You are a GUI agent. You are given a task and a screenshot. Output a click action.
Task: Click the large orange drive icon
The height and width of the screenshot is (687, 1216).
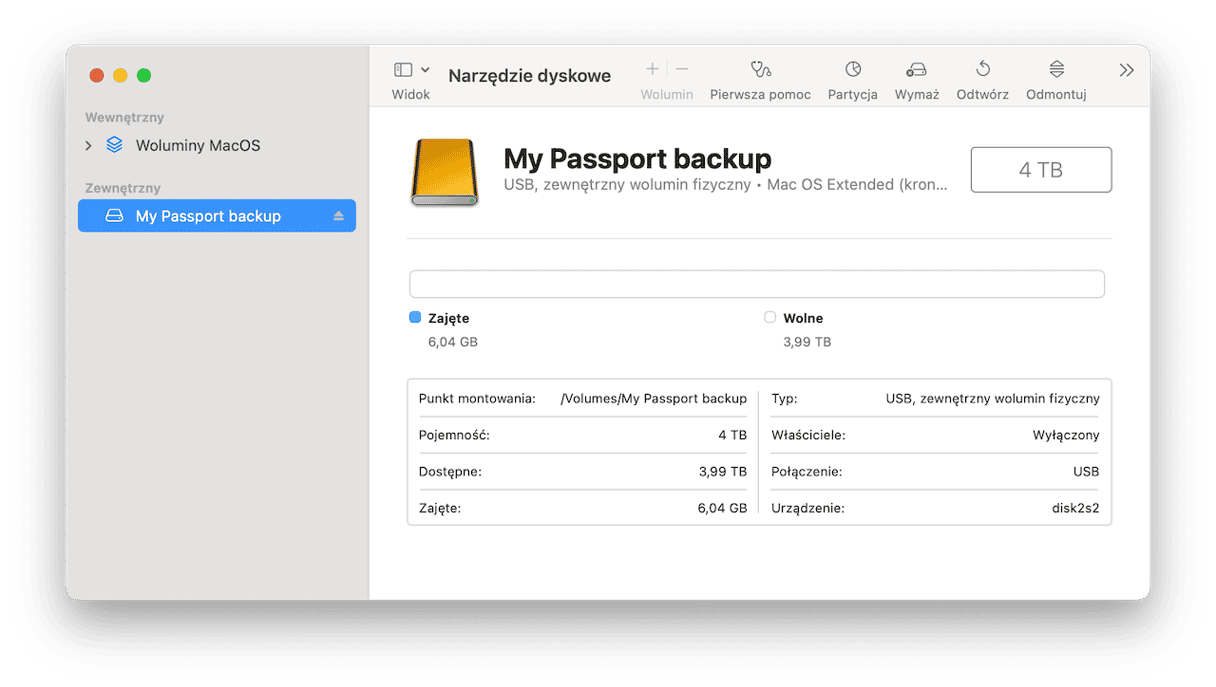pos(445,172)
